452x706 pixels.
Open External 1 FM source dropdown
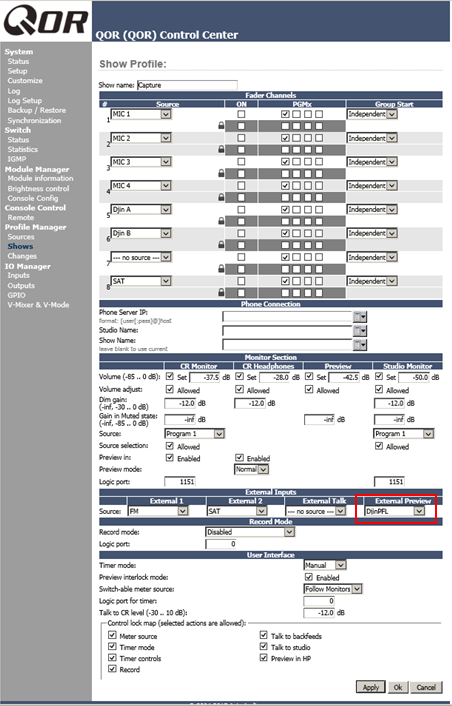[158, 511]
